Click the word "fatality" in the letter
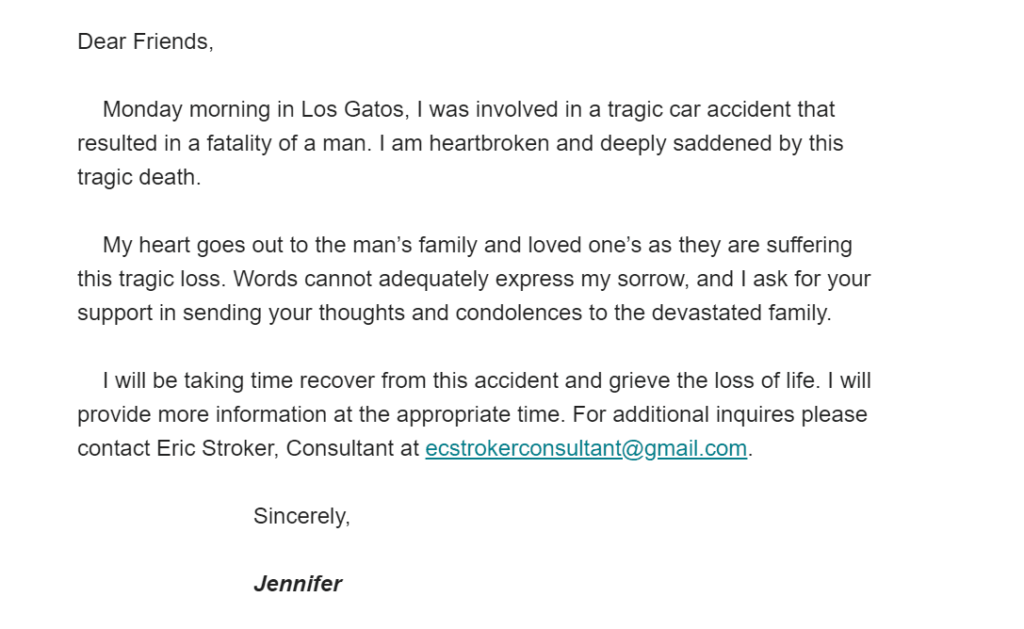Screen dimensions: 1024x629 [239, 144]
